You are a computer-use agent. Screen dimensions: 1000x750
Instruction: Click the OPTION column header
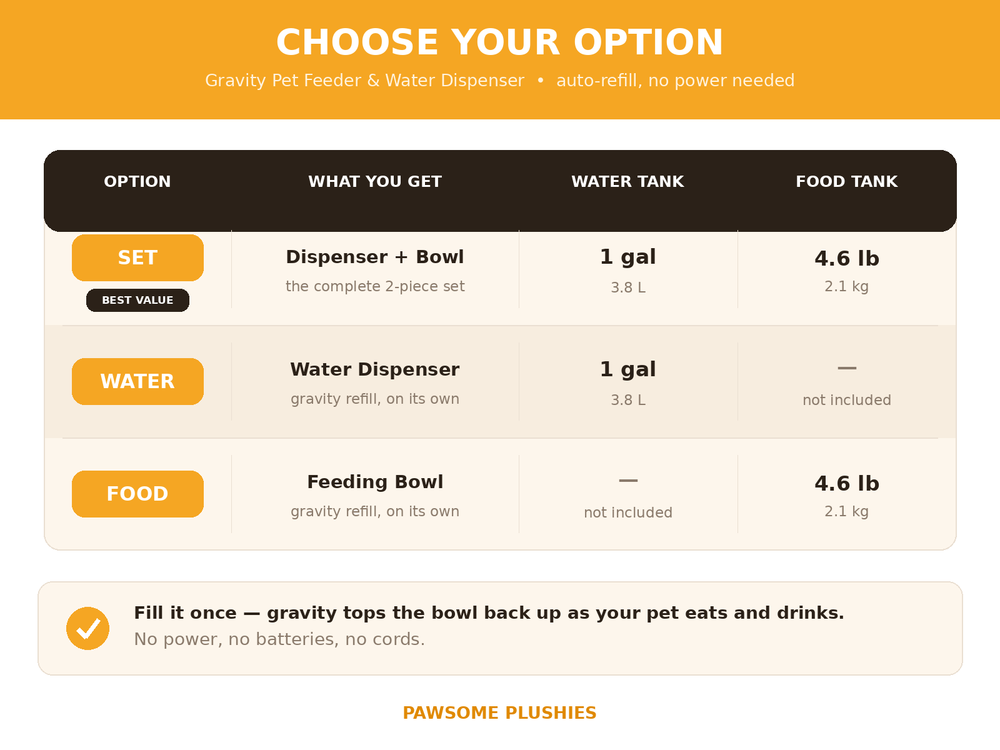pyautogui.click(x=137, y=182)
